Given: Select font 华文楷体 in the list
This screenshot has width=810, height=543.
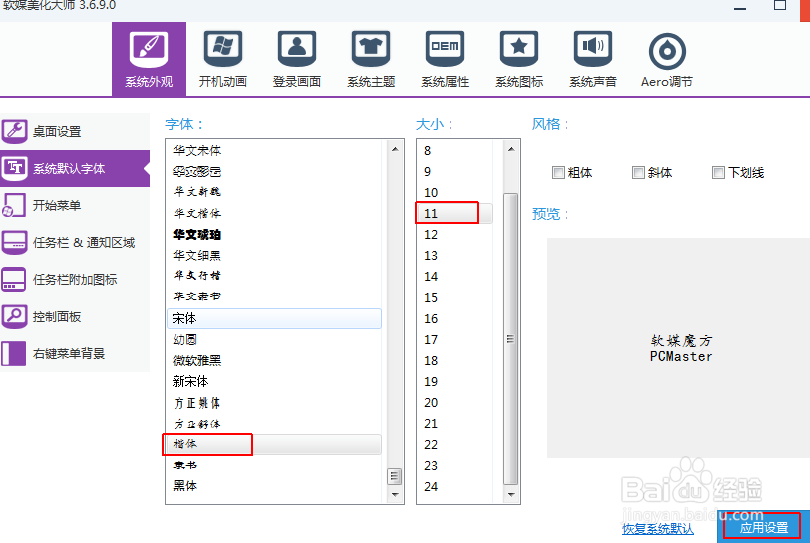Looking at the screenshot, I should click(274, 213).
